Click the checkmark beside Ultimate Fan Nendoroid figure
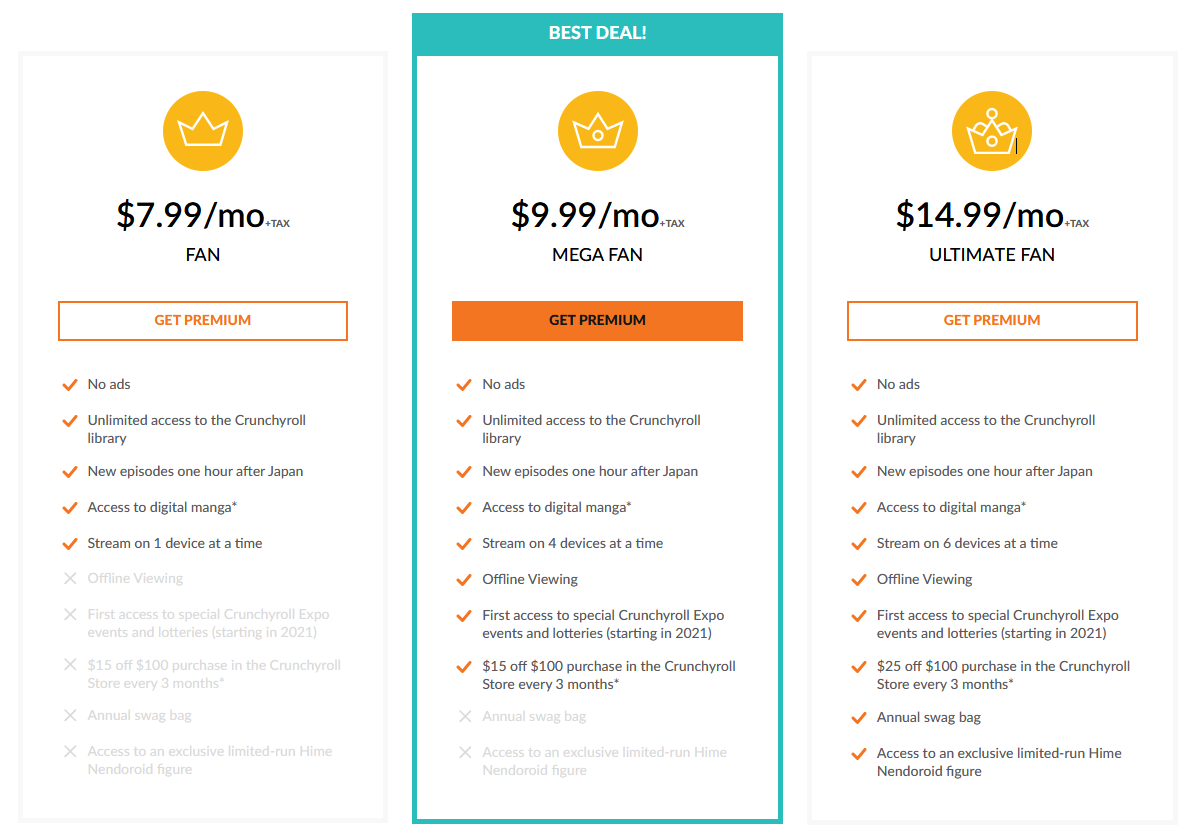The height and width of the screenshot is (833, 1198). 858,753
